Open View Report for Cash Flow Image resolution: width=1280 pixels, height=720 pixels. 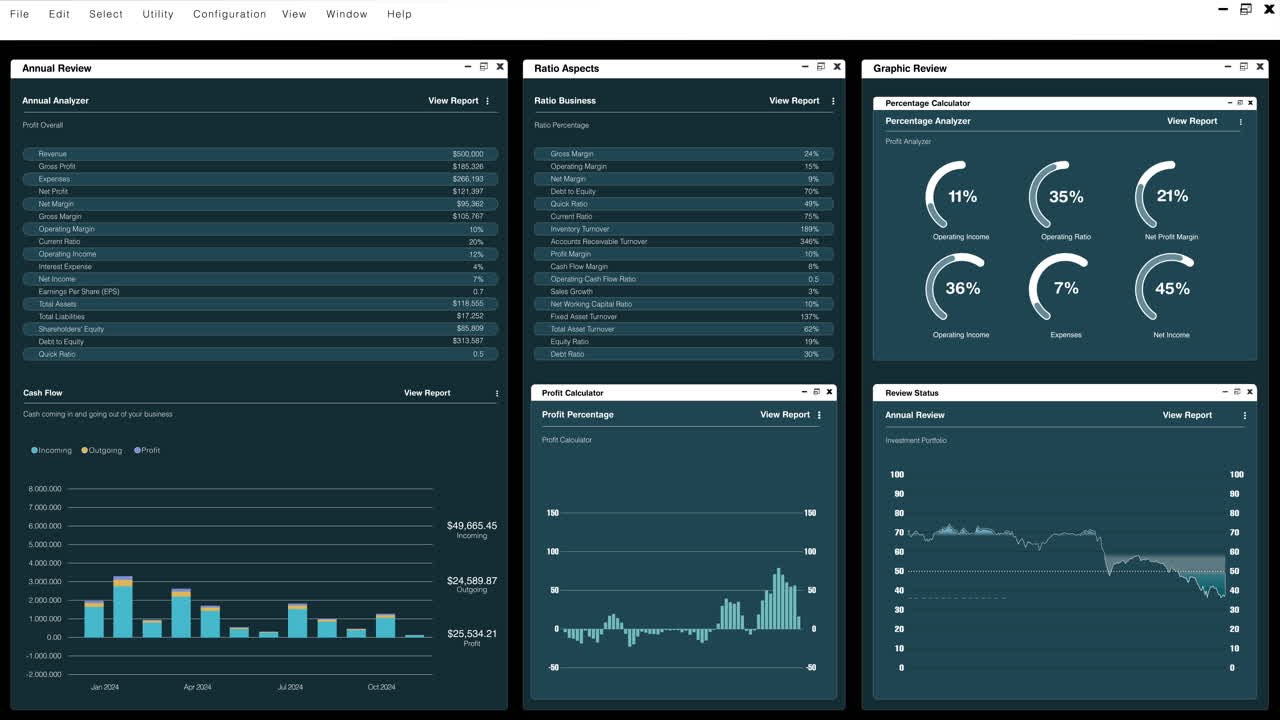427,393
